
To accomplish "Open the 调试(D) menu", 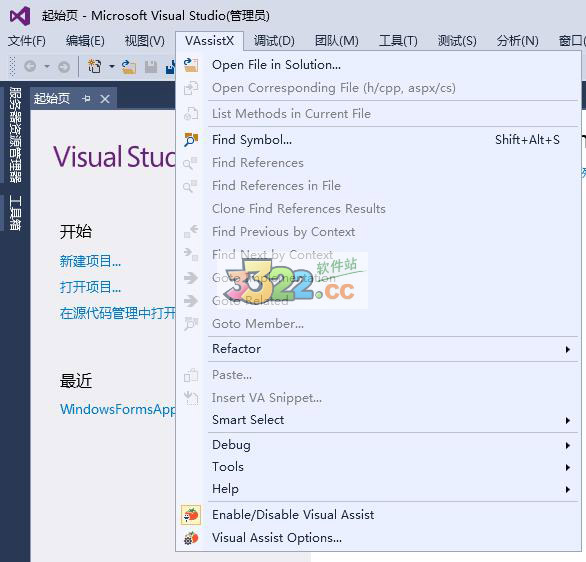I will pos(274,40).
